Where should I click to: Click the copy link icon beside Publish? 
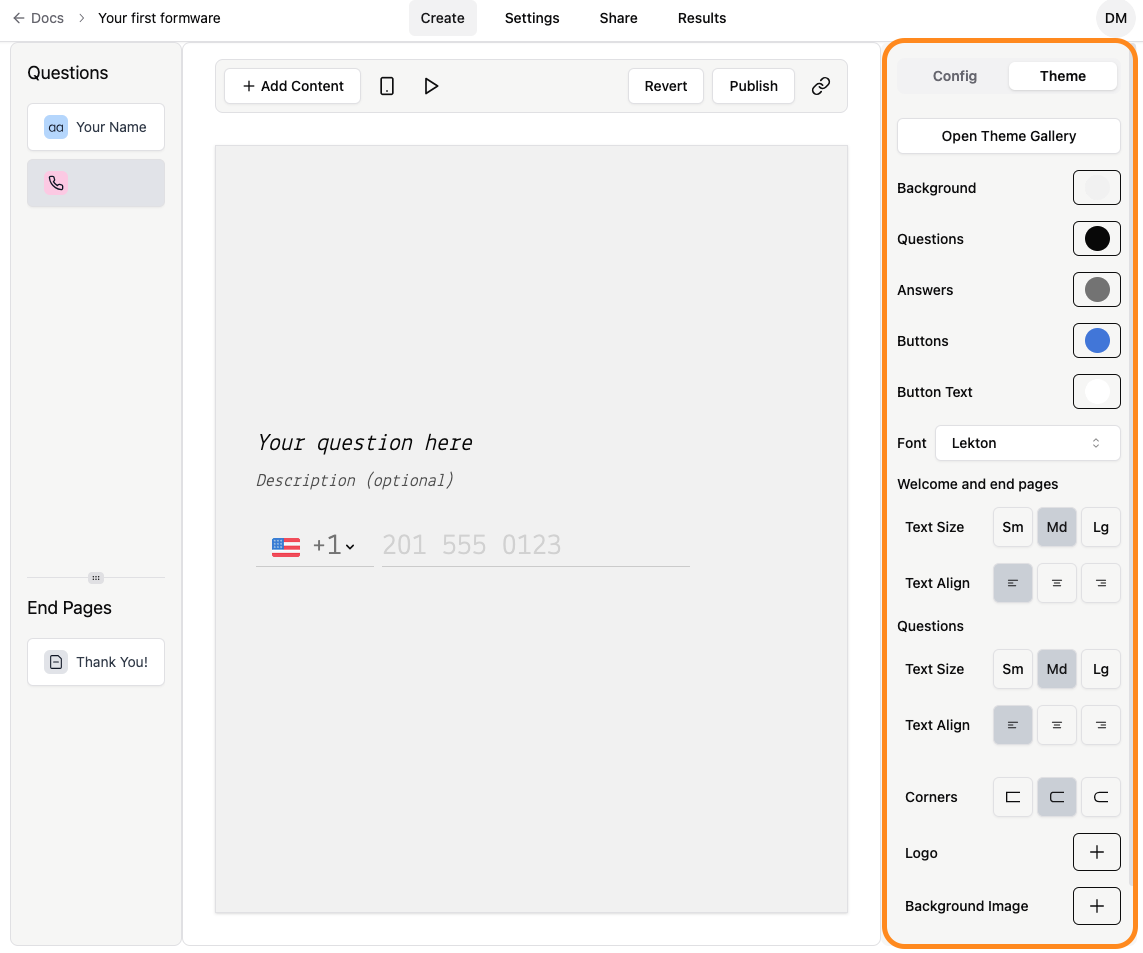(x=820, y=86)
